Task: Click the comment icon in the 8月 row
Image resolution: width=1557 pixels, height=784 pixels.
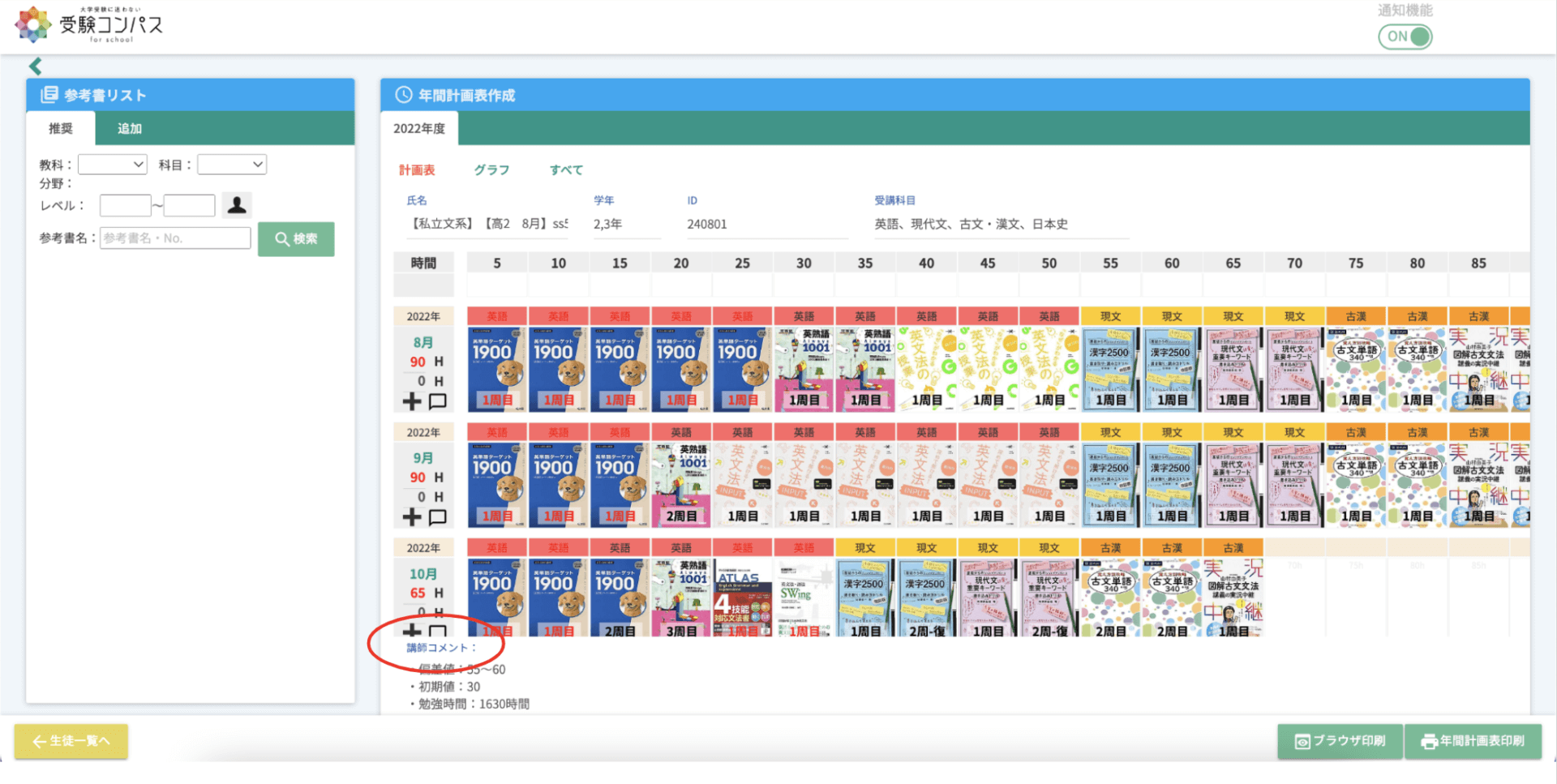Action: pyautogui.click(x=438, y=401)
